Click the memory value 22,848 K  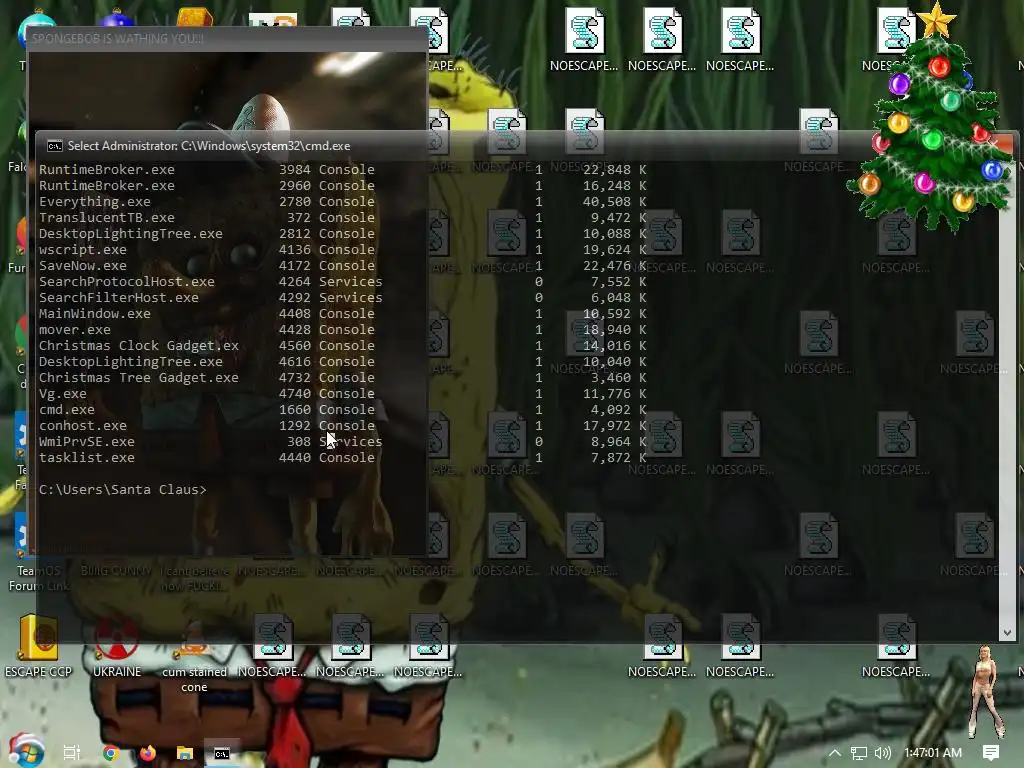(614, 169)
